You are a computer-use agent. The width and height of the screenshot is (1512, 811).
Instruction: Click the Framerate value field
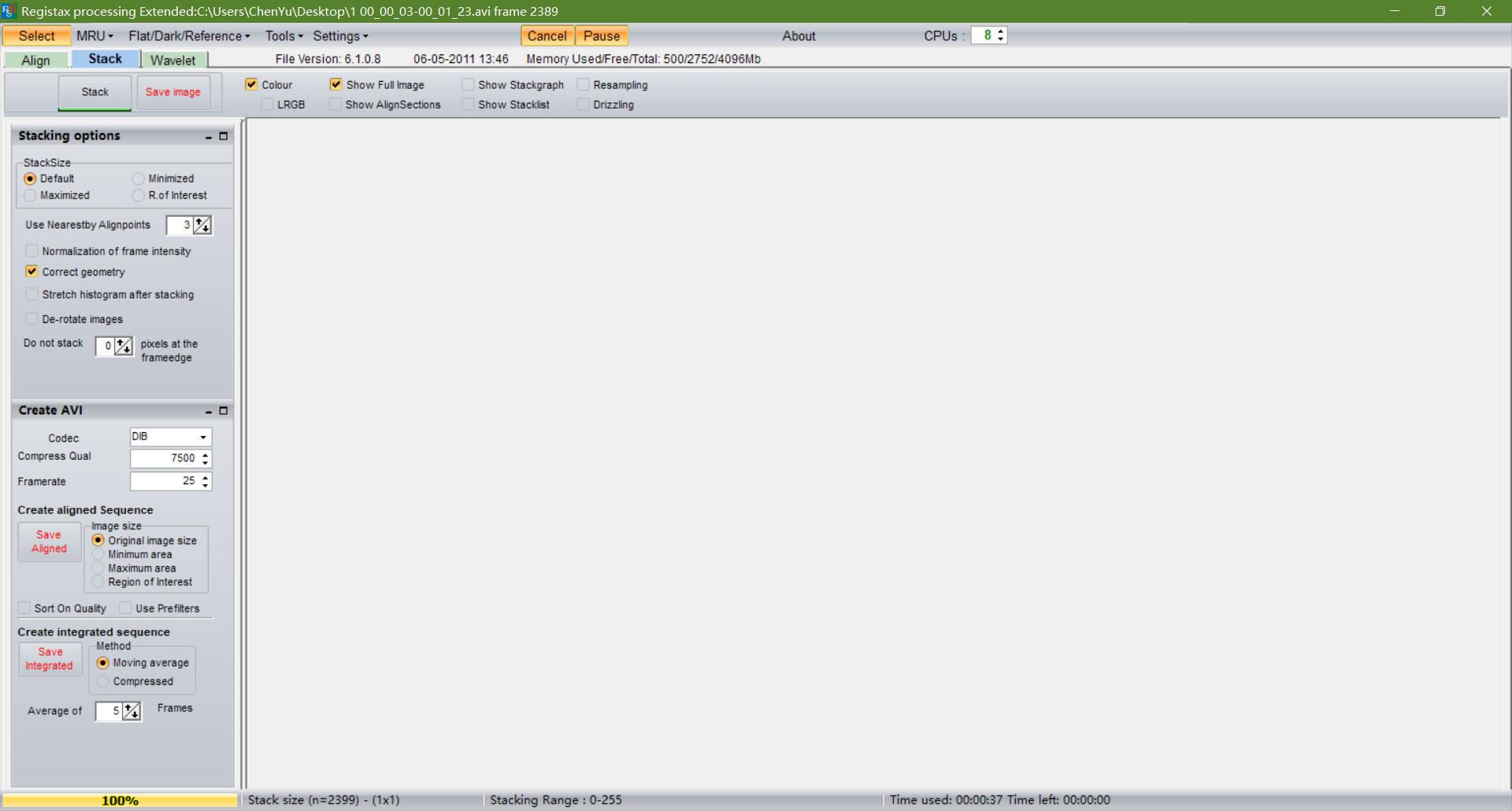point(165,481)
